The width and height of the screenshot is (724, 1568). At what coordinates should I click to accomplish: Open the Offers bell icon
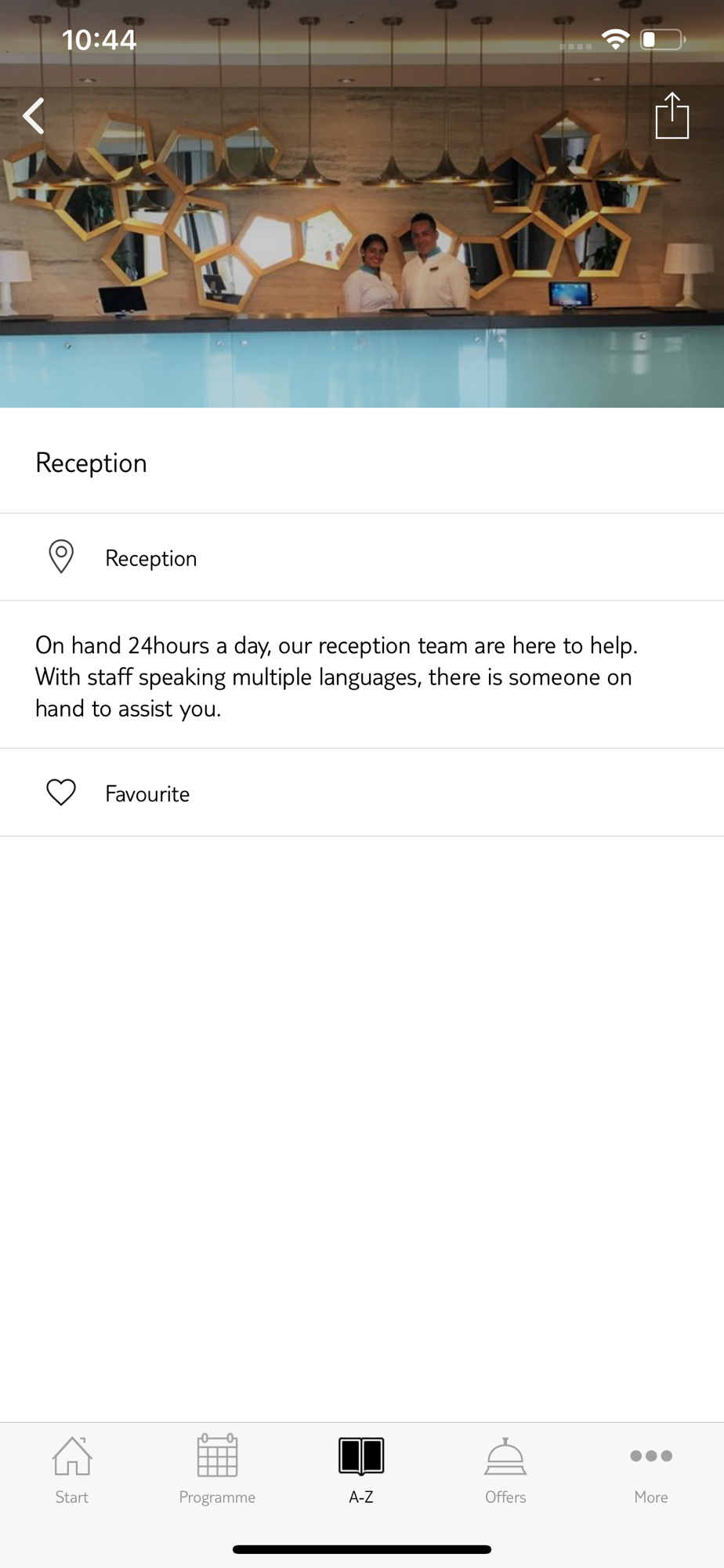click(x=505, y=1456)
